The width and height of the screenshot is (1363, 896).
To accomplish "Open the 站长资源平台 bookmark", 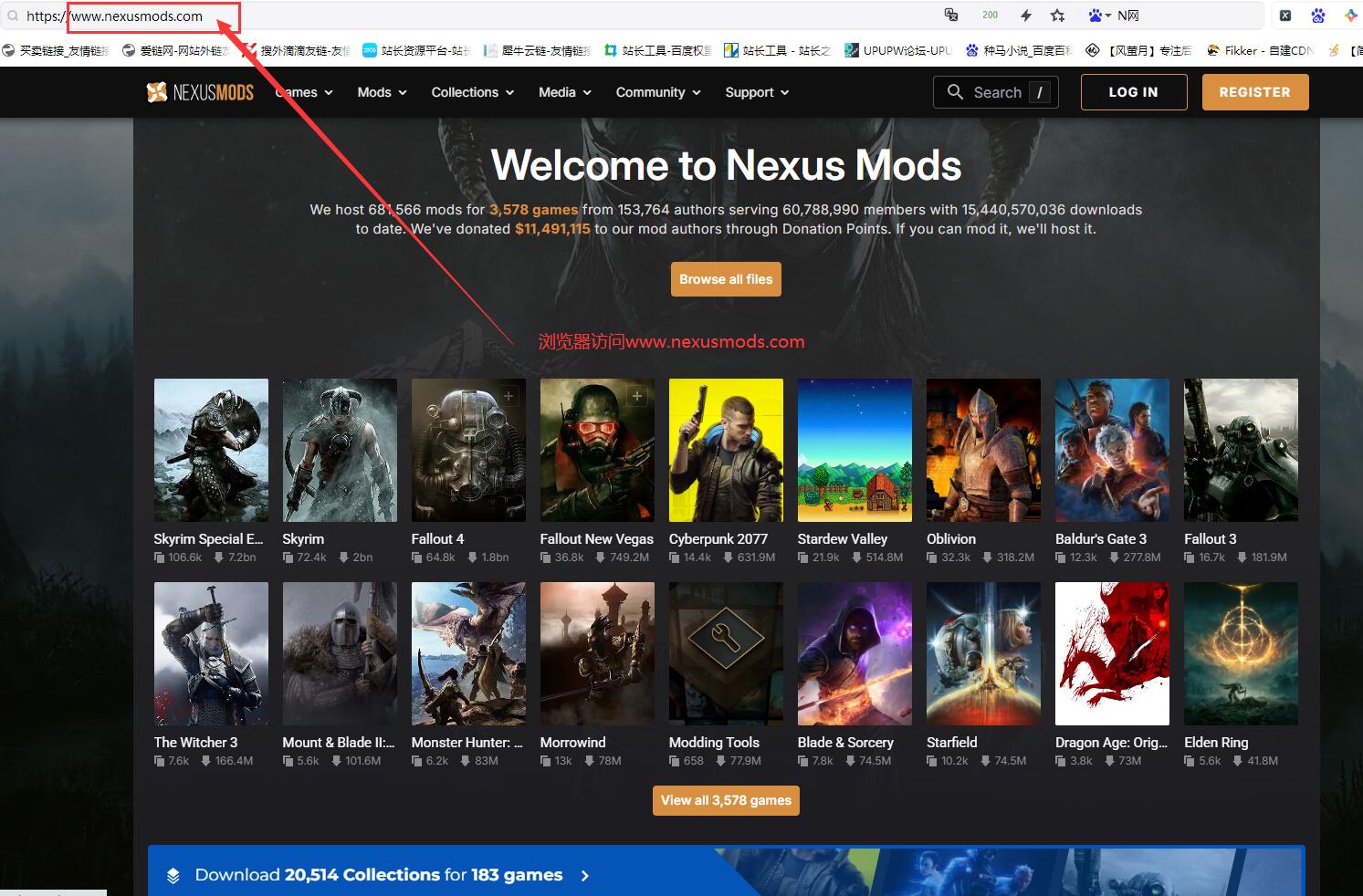I will click(x=416, y=51).
